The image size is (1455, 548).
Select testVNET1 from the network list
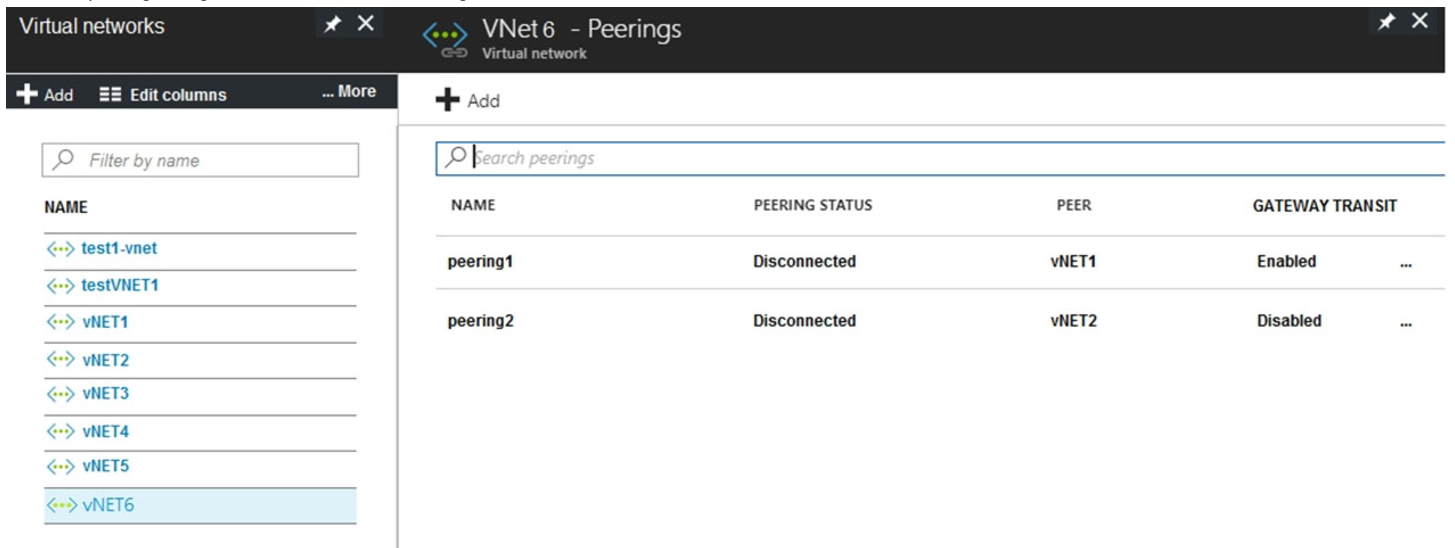[120, 286]
